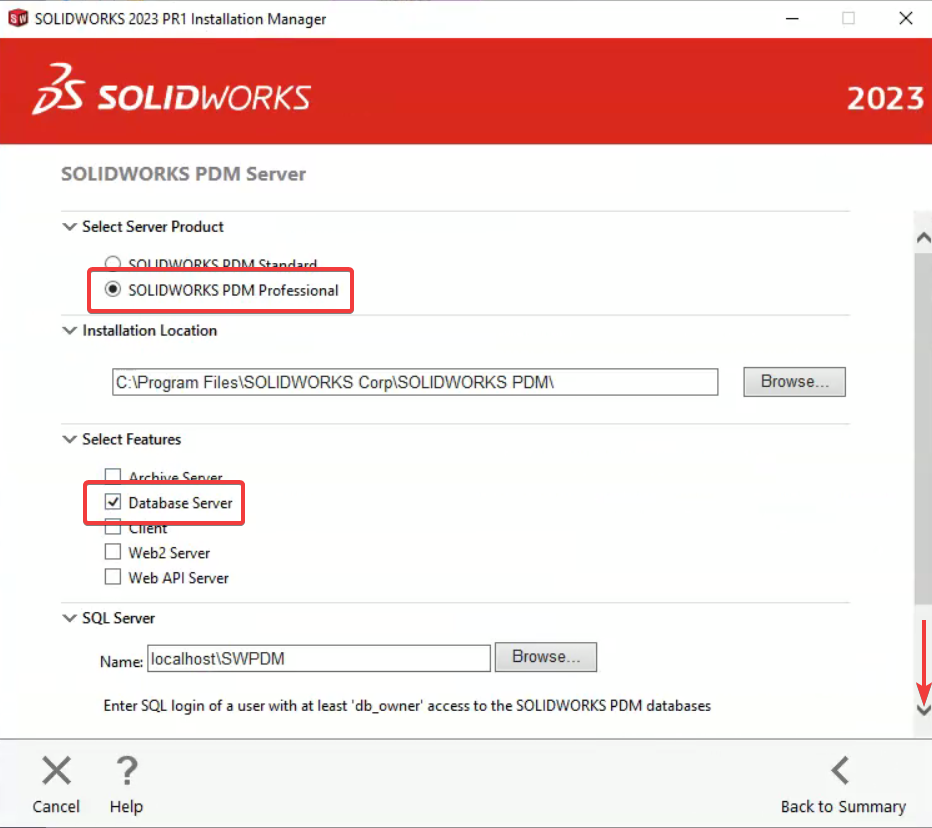
Task: Minimize the Installation Manager window
Action: click(792, 18)
